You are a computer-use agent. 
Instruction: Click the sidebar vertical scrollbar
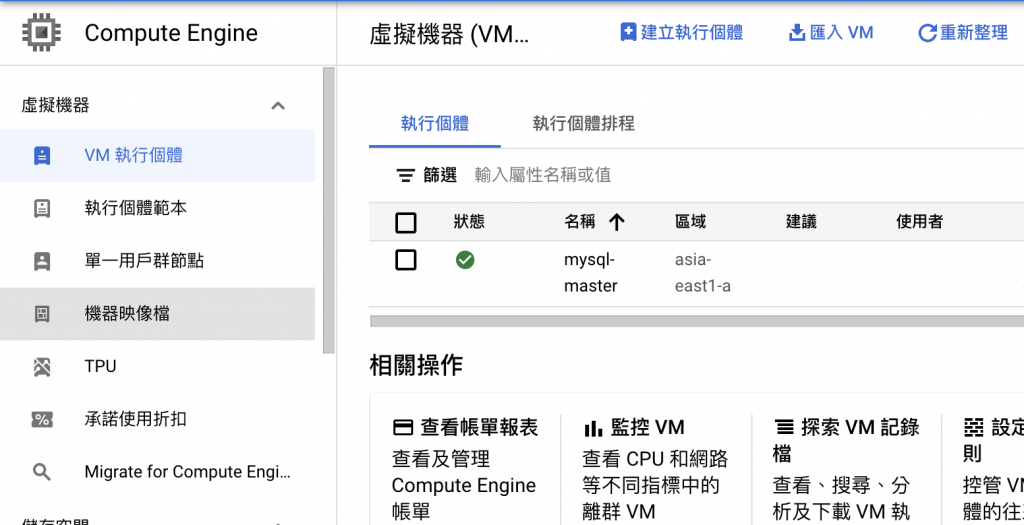tap(329, 210)
